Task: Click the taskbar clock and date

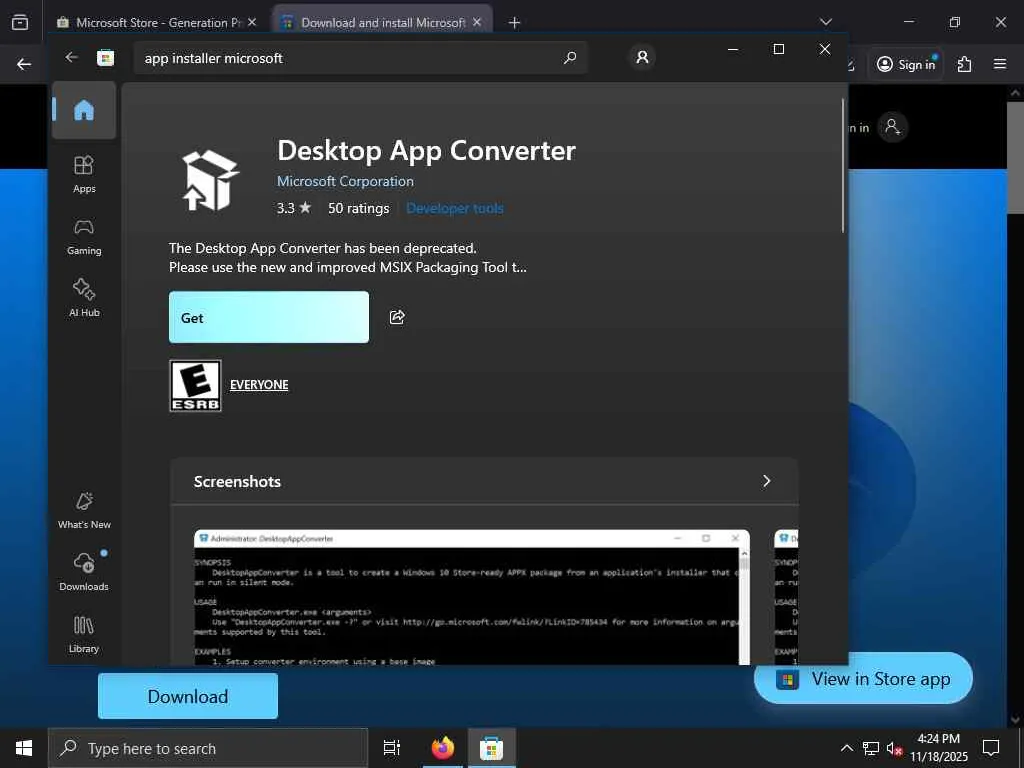Action: pos(938,748)
